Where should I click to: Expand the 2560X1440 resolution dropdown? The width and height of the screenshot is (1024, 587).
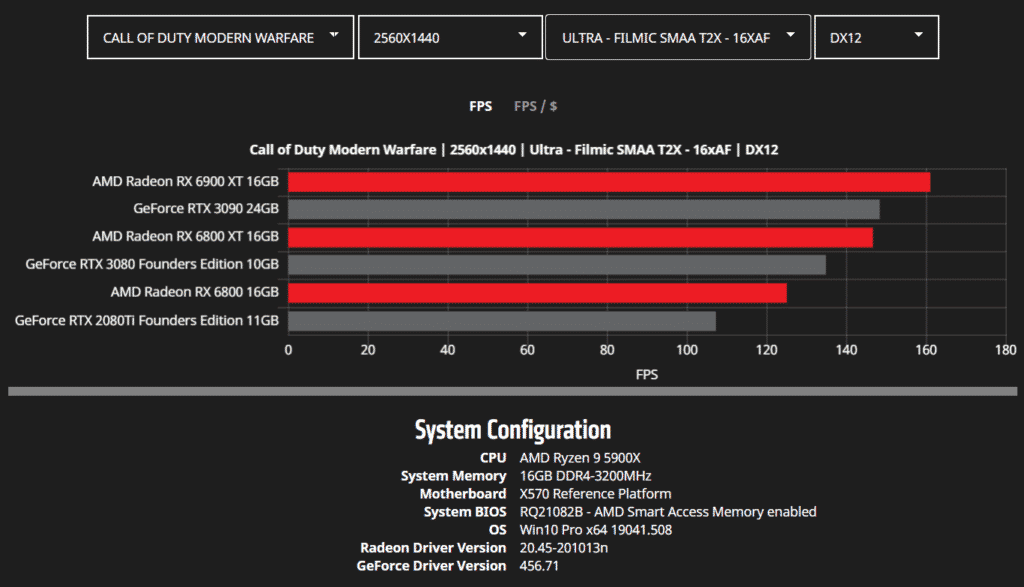[x=449, y=38]
